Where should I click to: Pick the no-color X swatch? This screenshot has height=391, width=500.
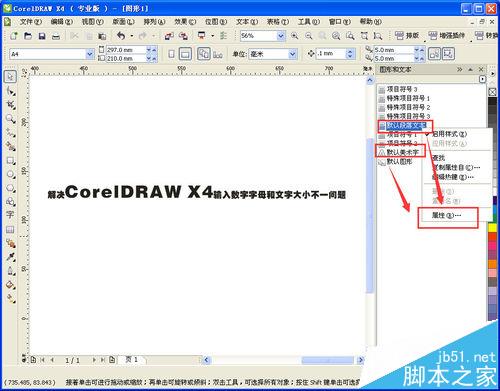(x=493, y=92)
